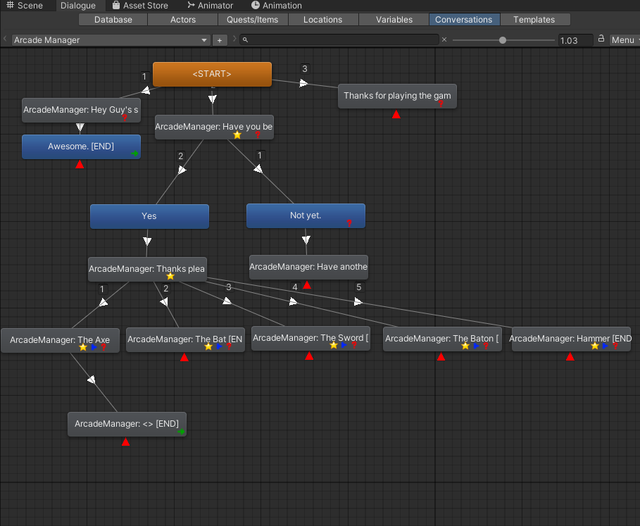Select the blue 'Yes' response node
Screen dimensions: 640x526
pos(149,216)
